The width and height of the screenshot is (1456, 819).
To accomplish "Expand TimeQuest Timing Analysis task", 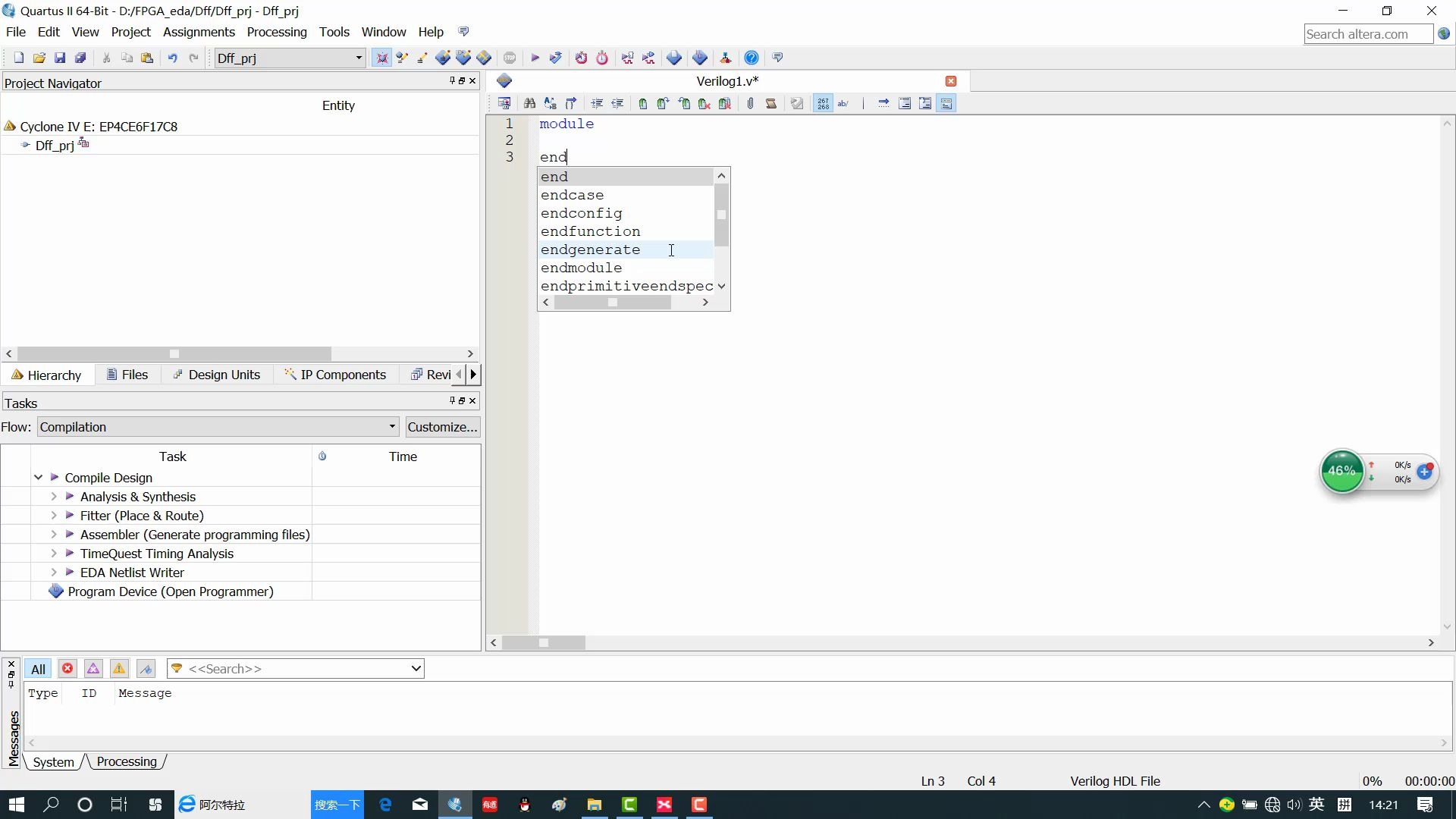I will 54,554.
